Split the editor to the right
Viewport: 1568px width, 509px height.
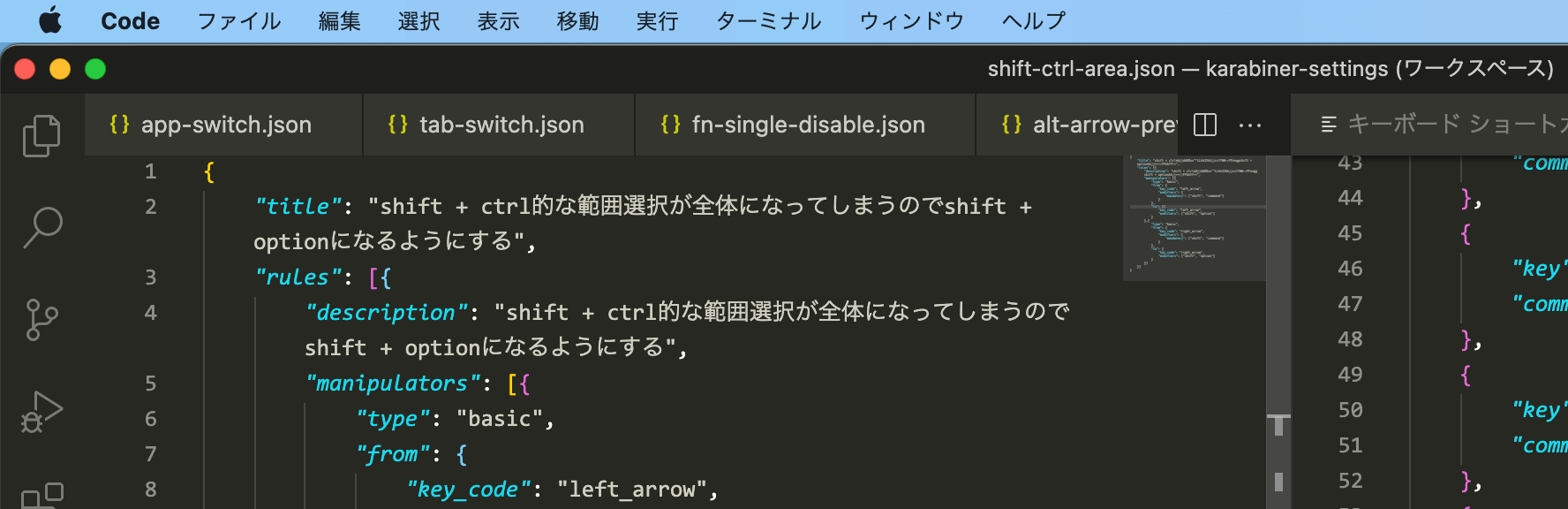(1205, 125)
